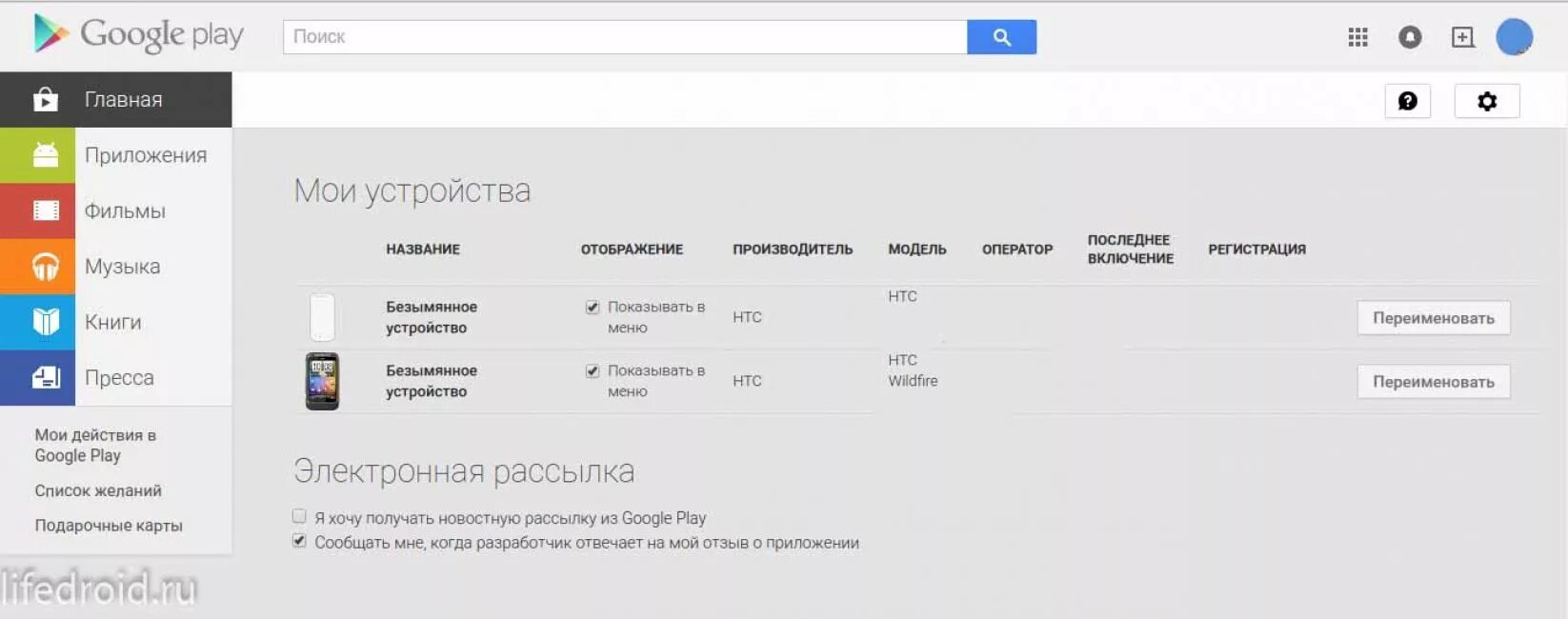
Task: Click Wildfire row name Безымянное устройство
Action: pyautogui.click(x=432, y=381)
